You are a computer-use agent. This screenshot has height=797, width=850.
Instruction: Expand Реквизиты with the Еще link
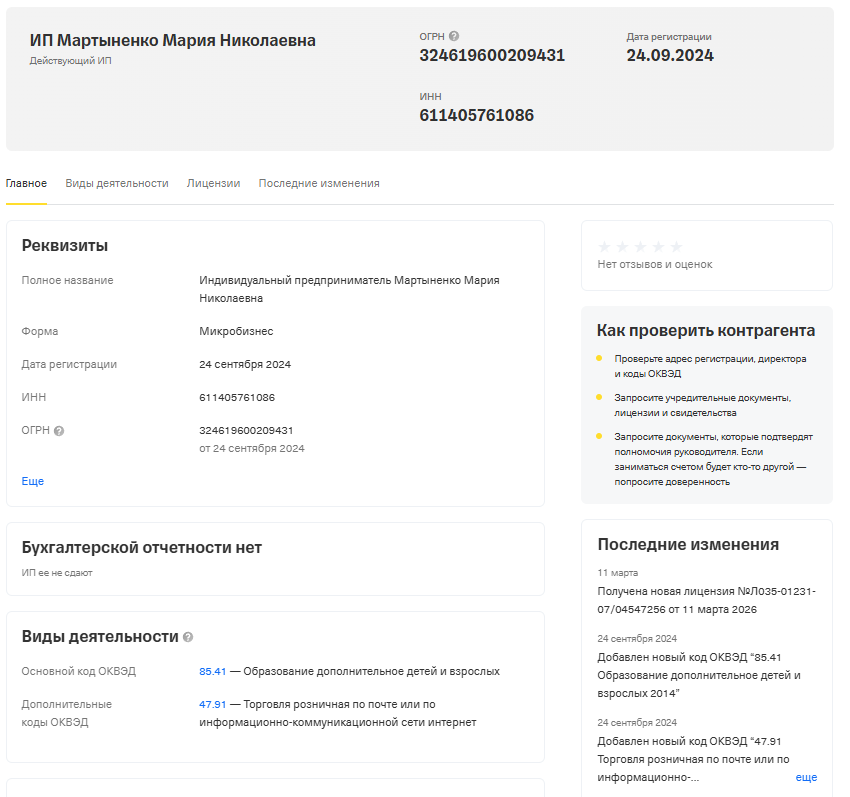coord(33,481)
